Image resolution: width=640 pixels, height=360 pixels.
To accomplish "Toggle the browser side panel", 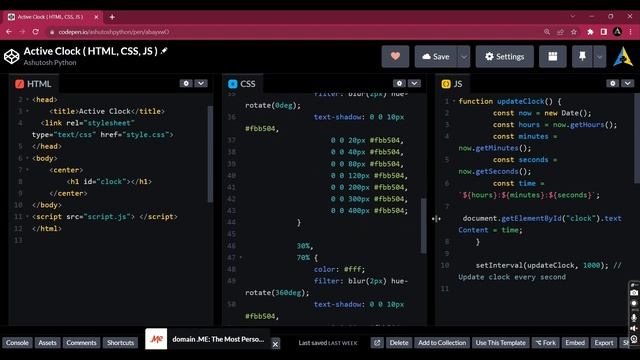I will pyautogui.click(x=604, y=32).
